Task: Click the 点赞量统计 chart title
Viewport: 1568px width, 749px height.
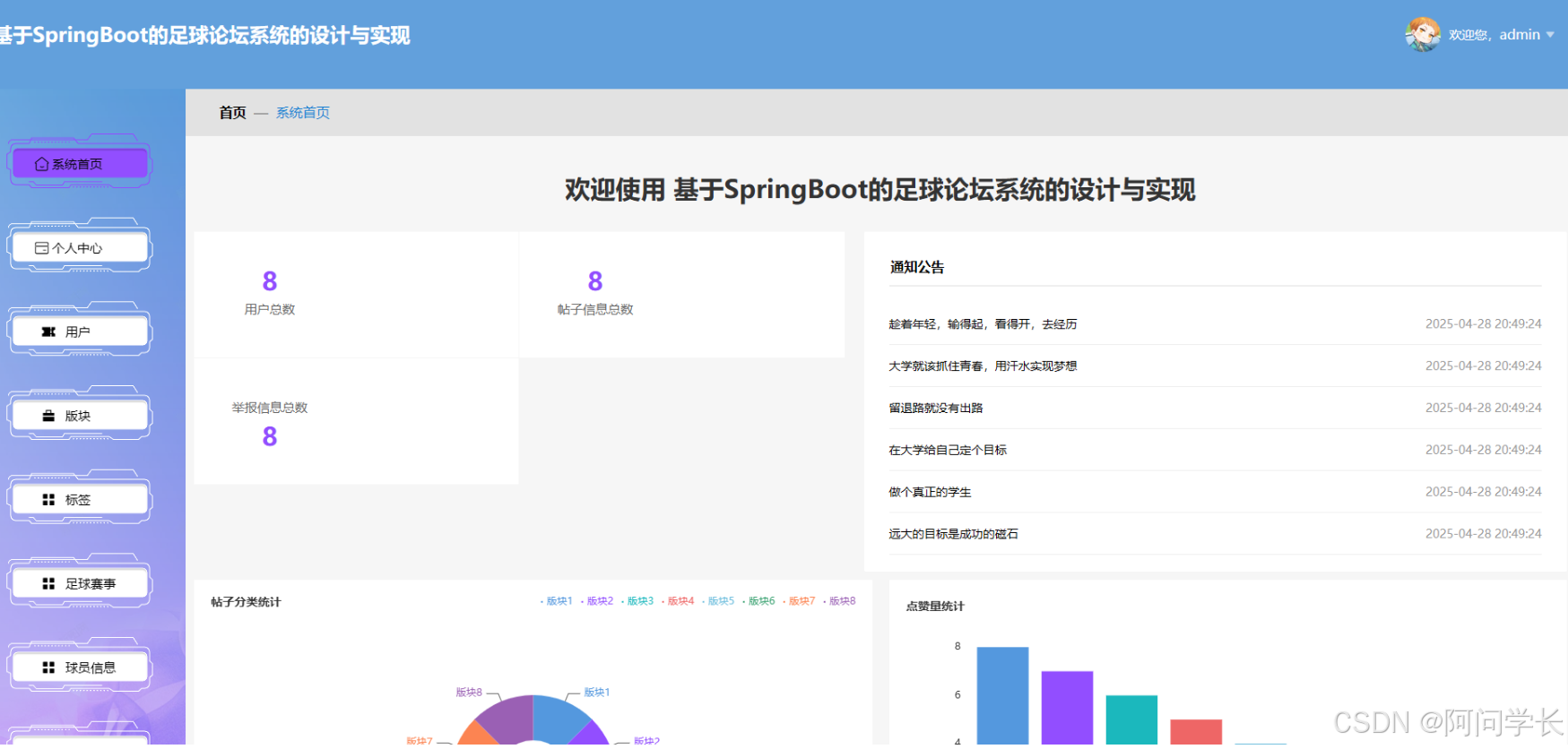Action: click(x=935, y=607)
